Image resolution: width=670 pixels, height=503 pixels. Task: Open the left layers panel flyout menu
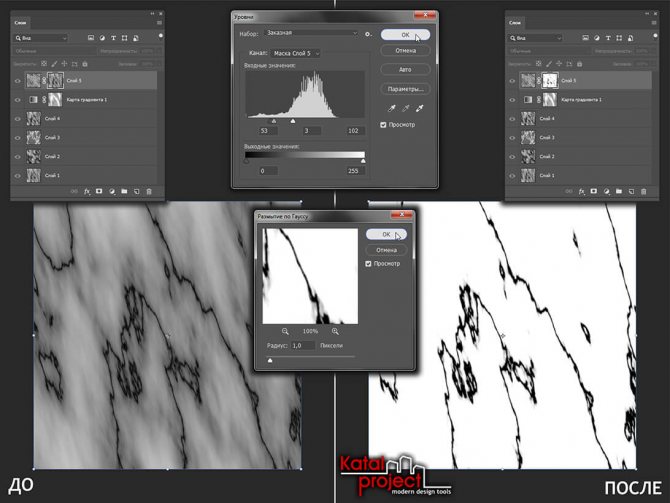(x=161, y=23)
